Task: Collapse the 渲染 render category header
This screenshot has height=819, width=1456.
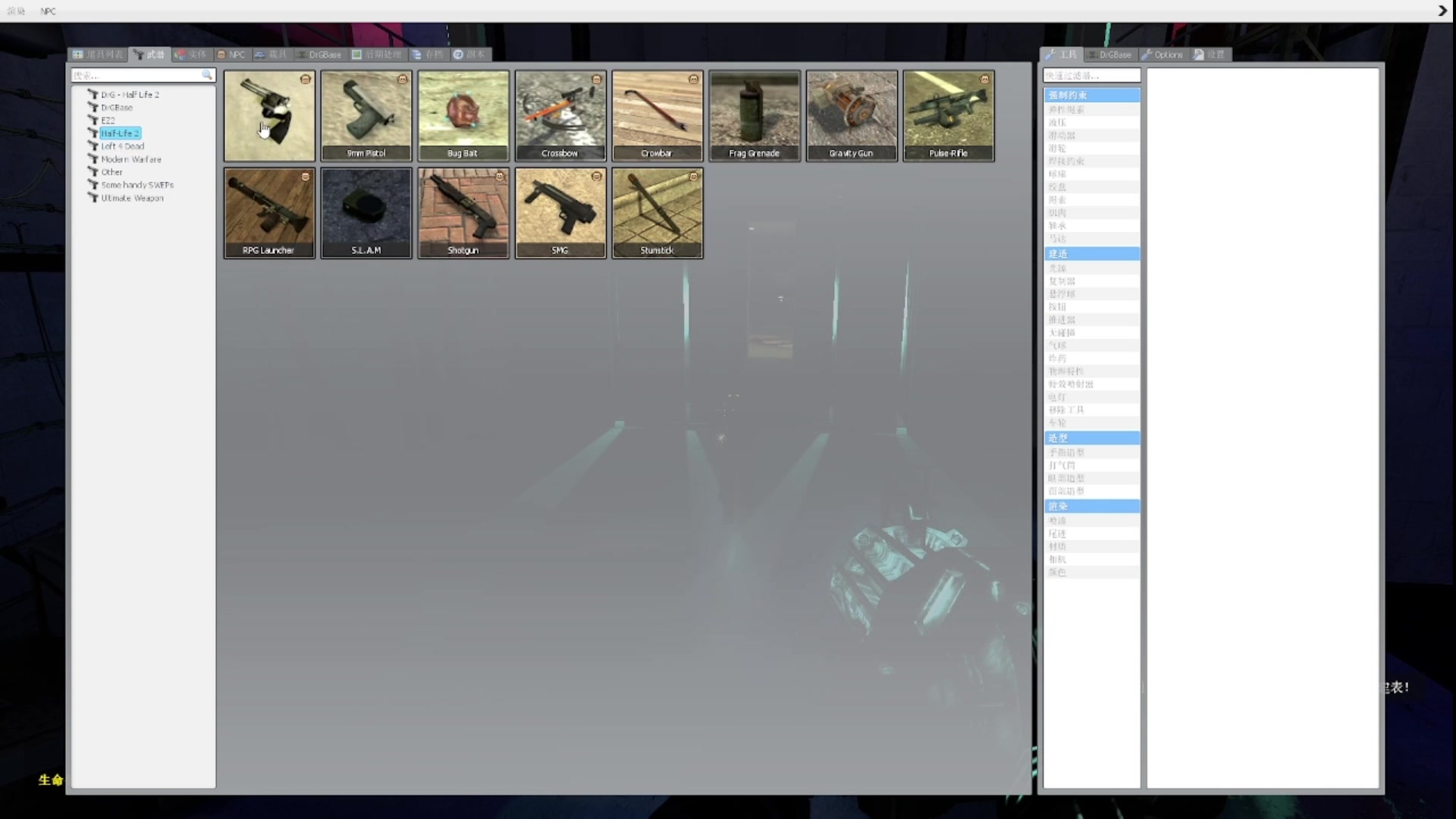Action: pos(1091,506)
